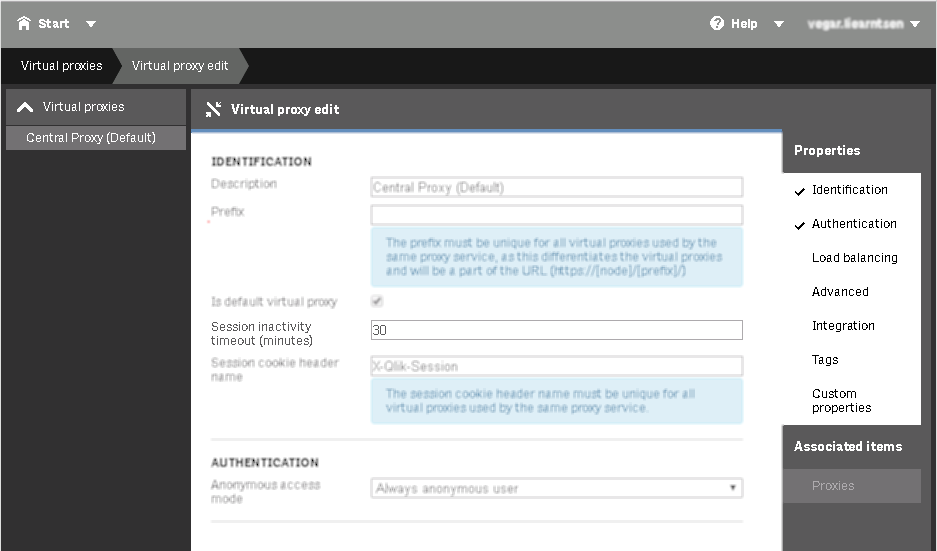937x551 pixels.
Task: Click the checkmark beside Authentication
Action: (x=800, y=225)
